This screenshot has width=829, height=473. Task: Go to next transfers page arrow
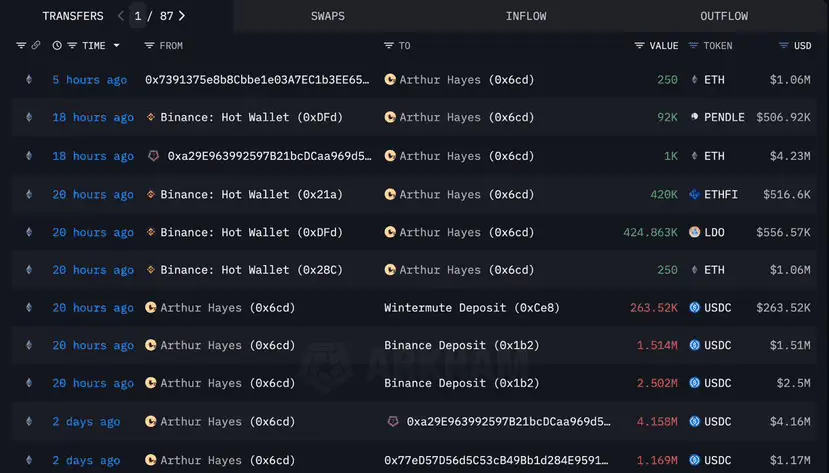click(x=182, y=16)
